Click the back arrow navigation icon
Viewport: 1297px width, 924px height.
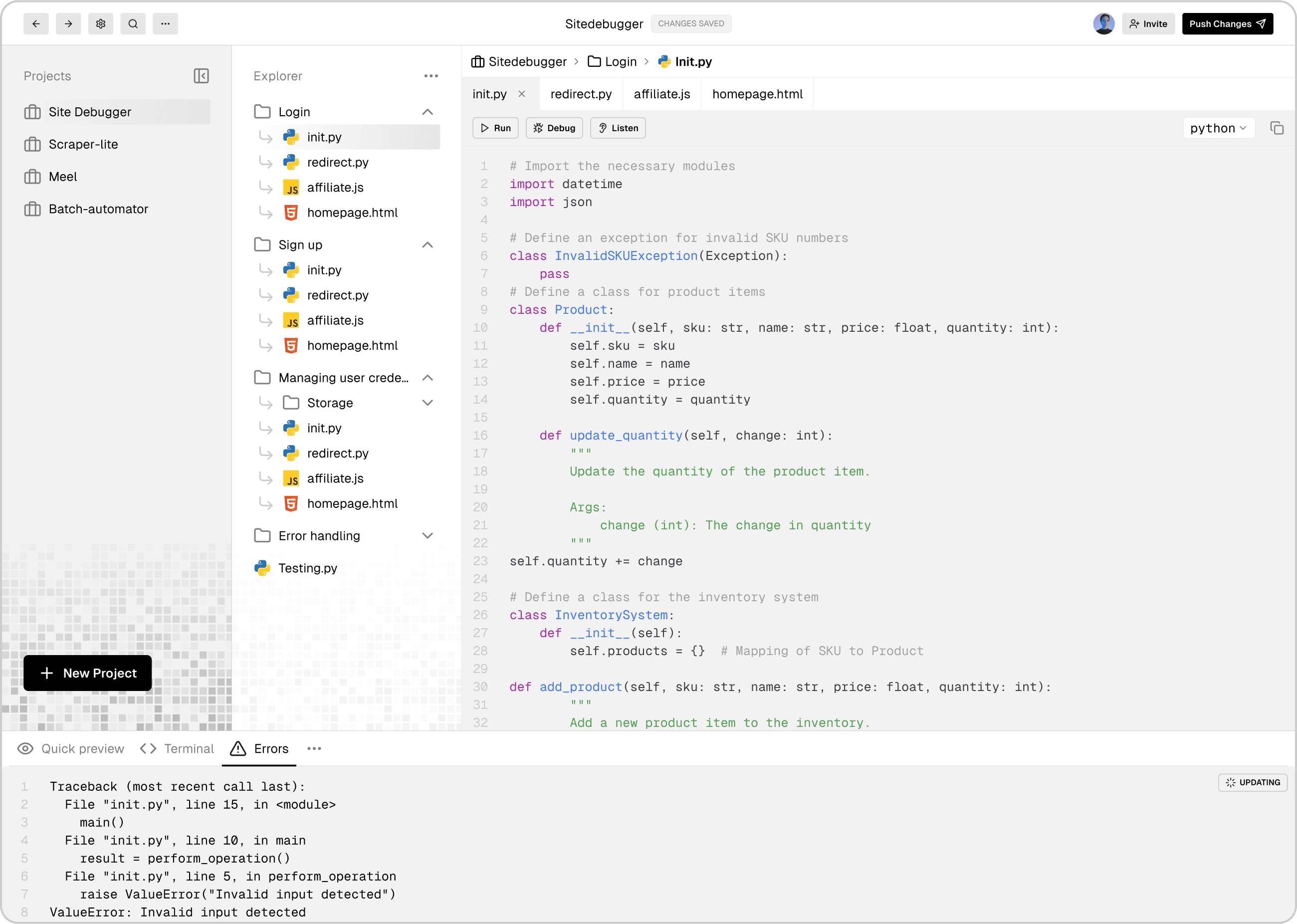[x=36, y=24]
